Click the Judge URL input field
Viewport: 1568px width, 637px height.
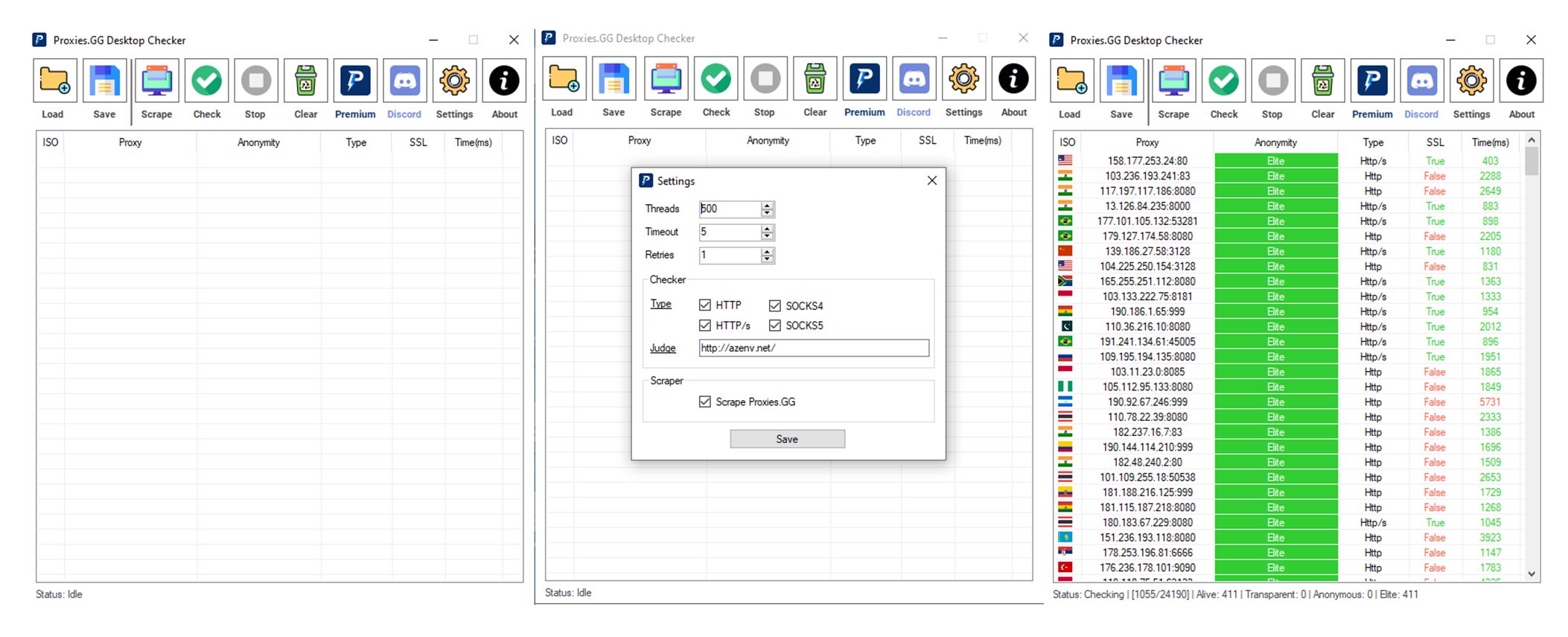coord(814,348)
